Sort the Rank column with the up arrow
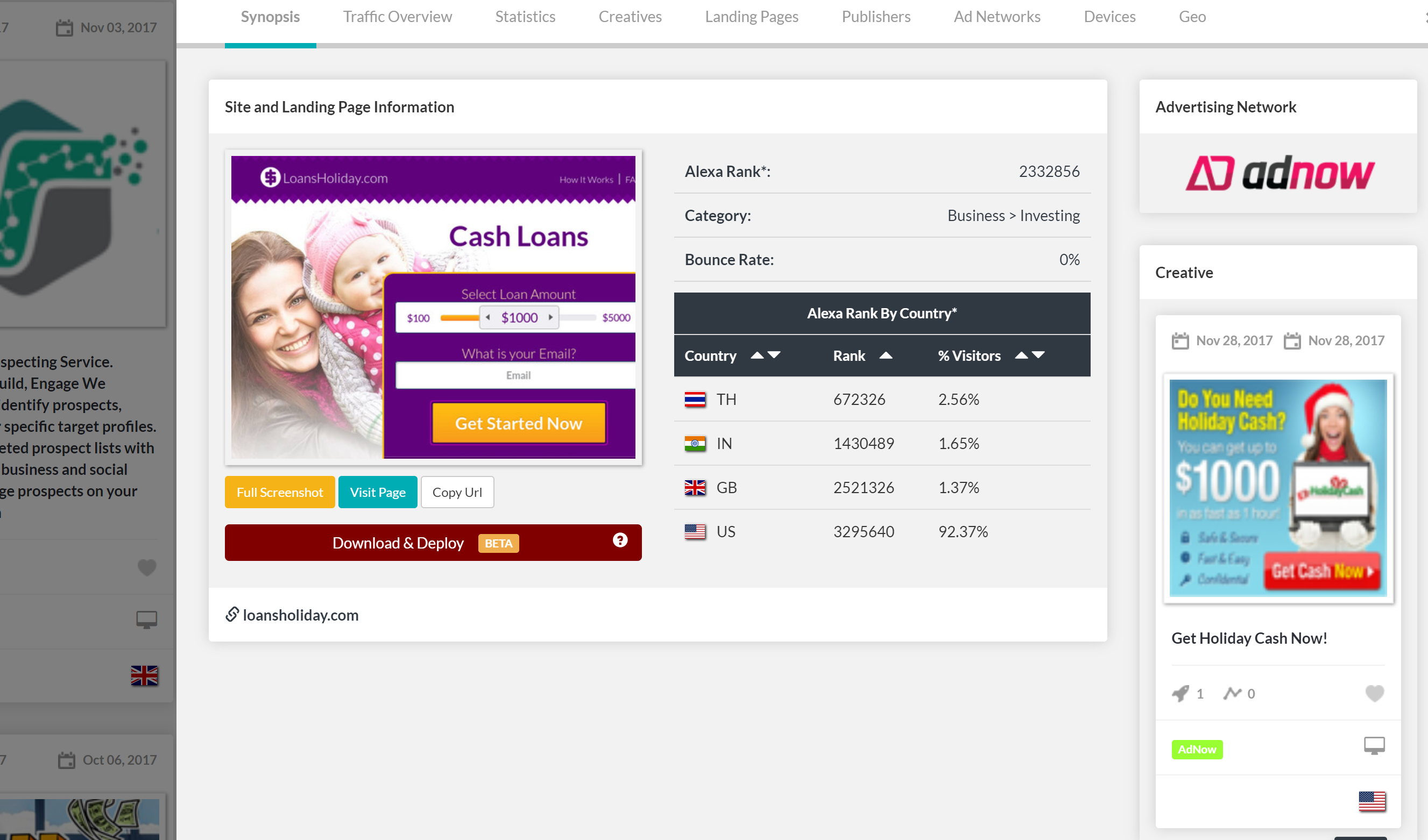 (885, 355)
